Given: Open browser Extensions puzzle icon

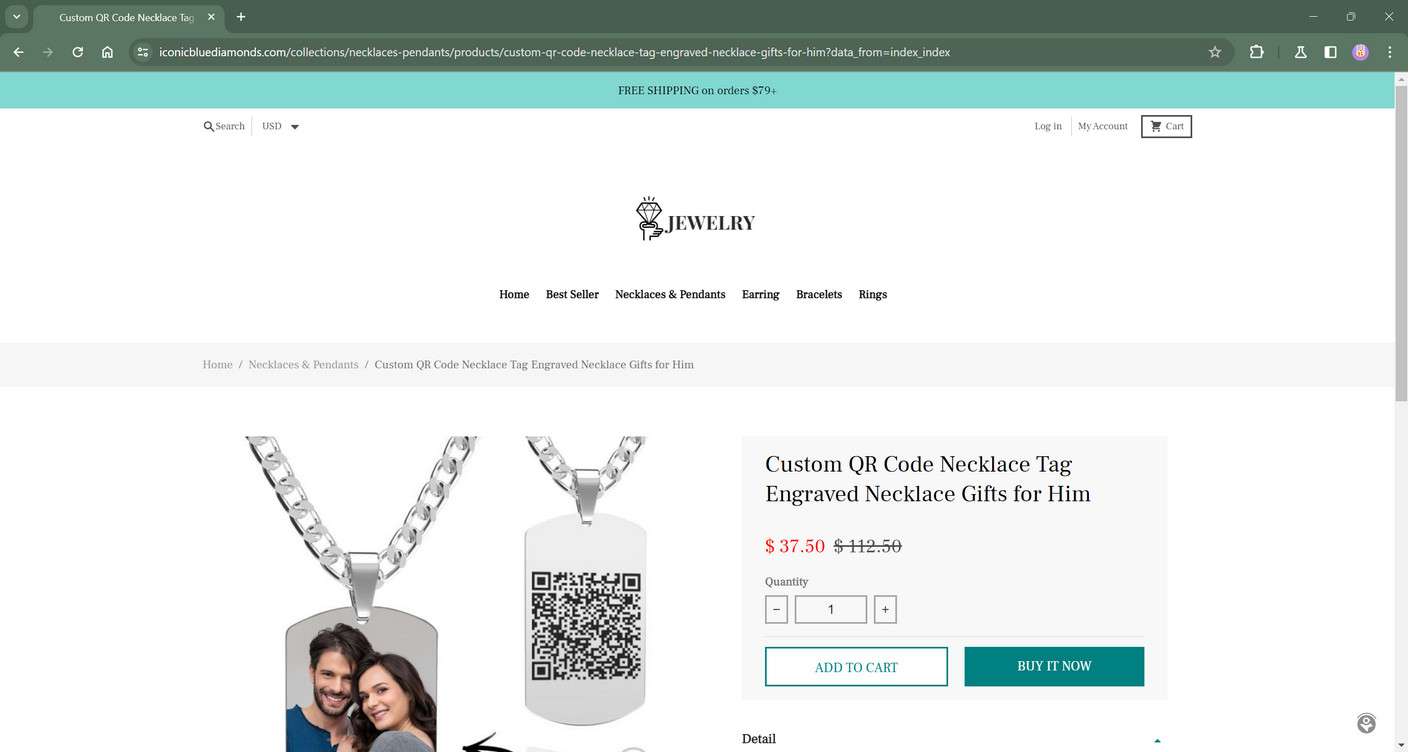Looking at the screenshot, I should (1257, 52).
